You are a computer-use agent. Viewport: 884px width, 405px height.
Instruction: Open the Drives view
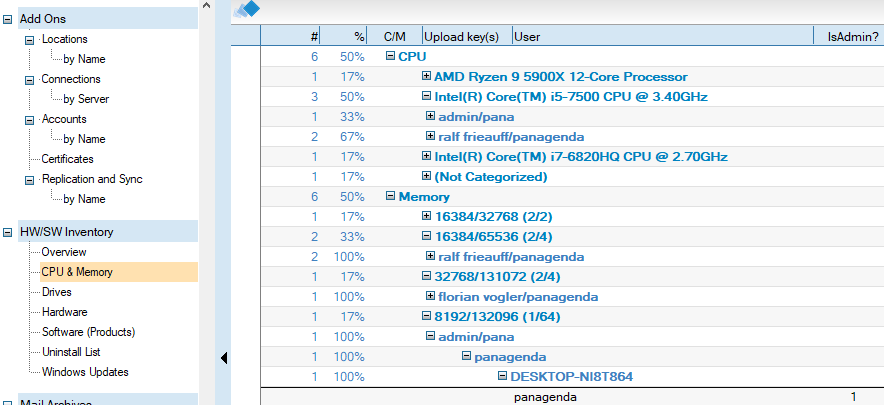click(56, 292)
